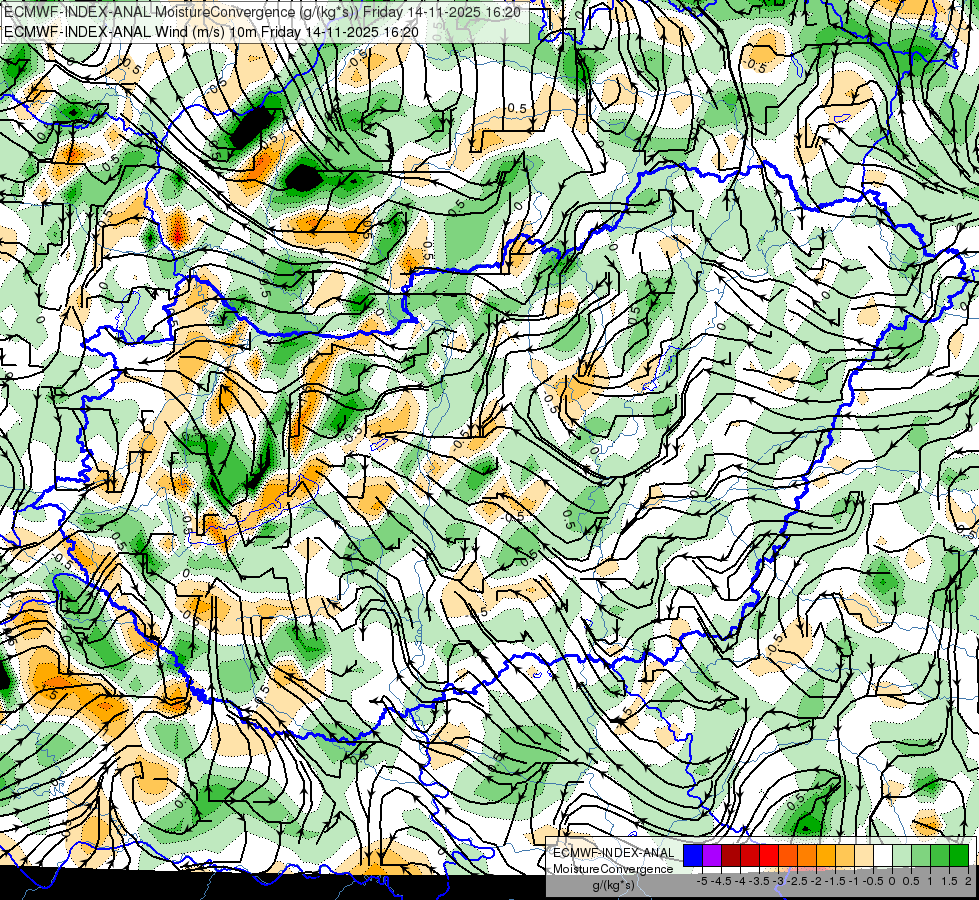Click the g/(kg*s) units label in legend
Screen dimensions: 979x900
click(x=614, y=886)
